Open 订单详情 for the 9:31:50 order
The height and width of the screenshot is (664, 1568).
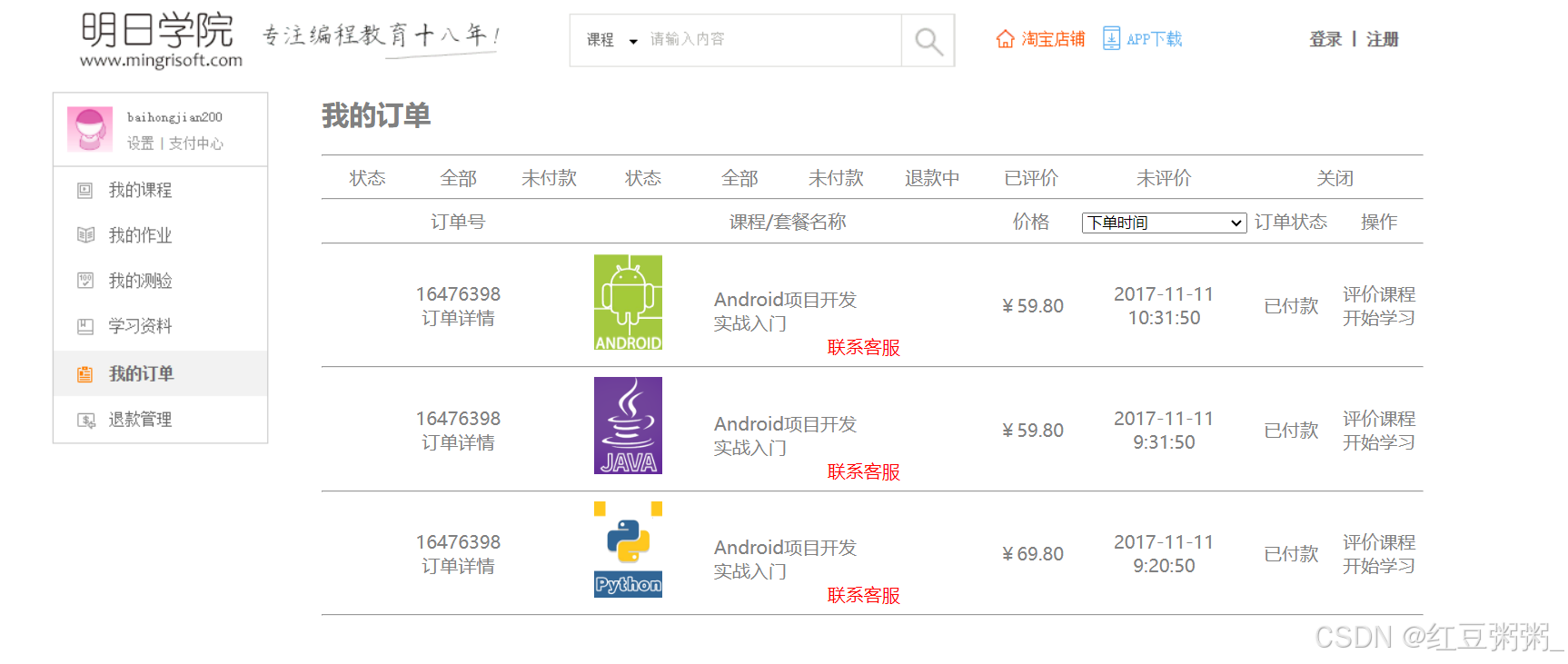point(458,442)
